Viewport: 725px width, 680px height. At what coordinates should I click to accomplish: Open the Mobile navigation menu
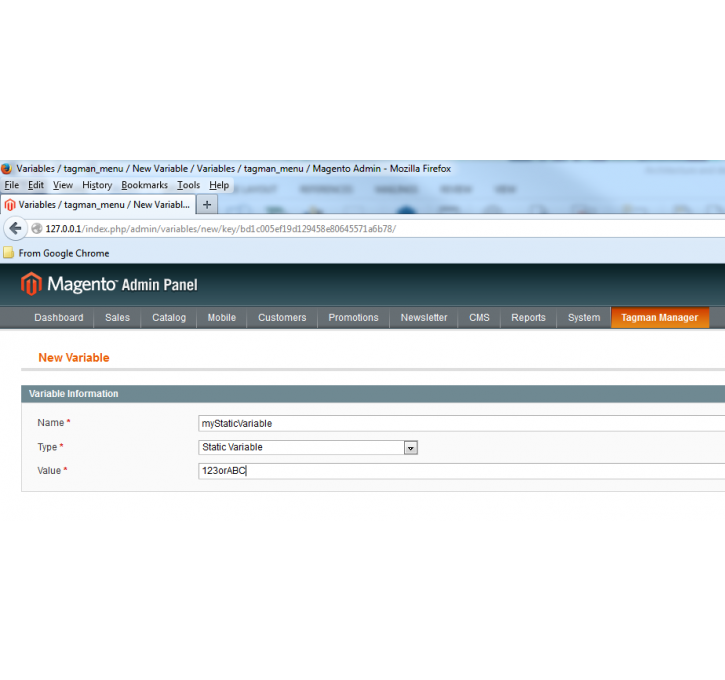221,318
